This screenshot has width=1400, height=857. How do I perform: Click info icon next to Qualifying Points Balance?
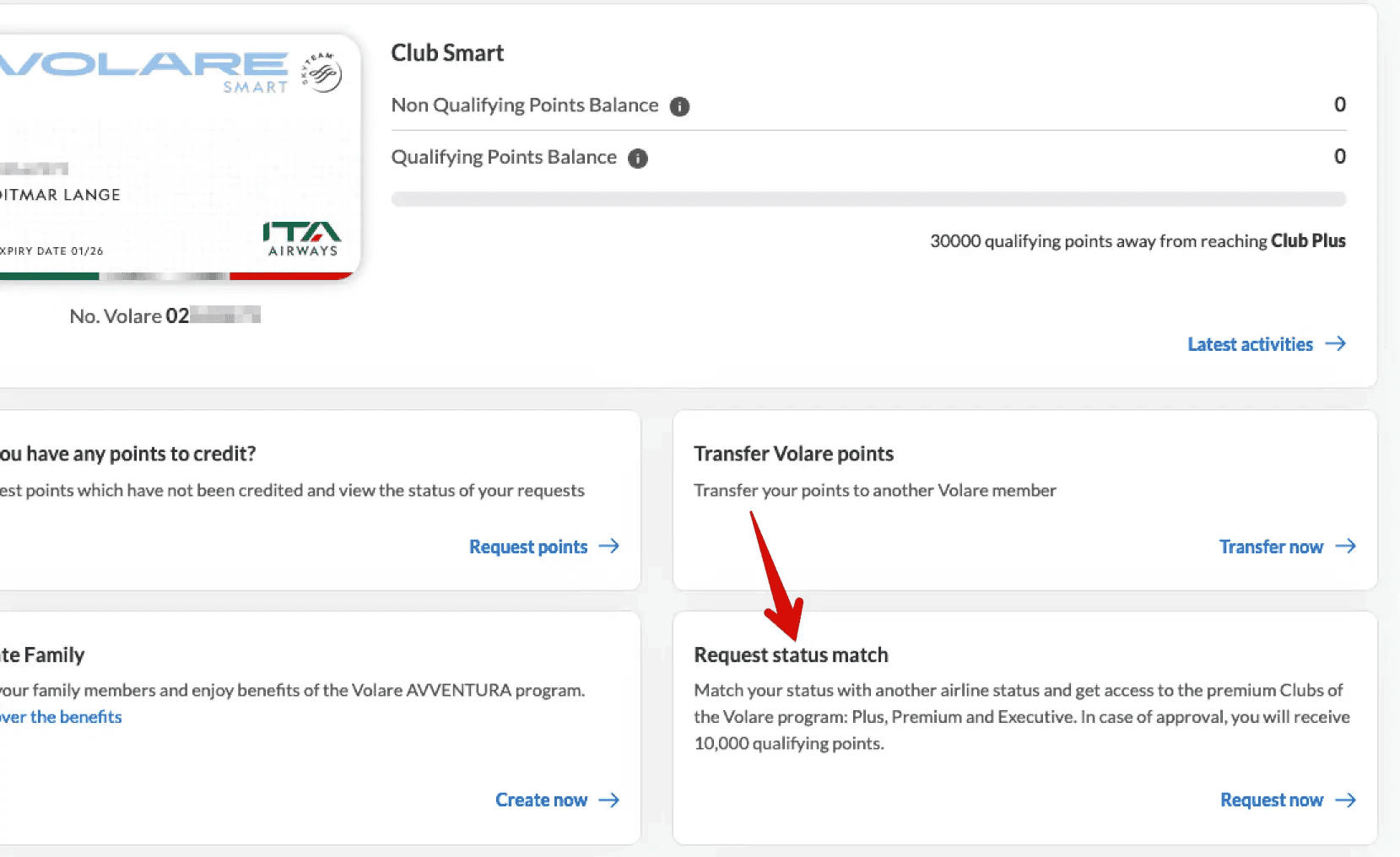click(638, 159)
